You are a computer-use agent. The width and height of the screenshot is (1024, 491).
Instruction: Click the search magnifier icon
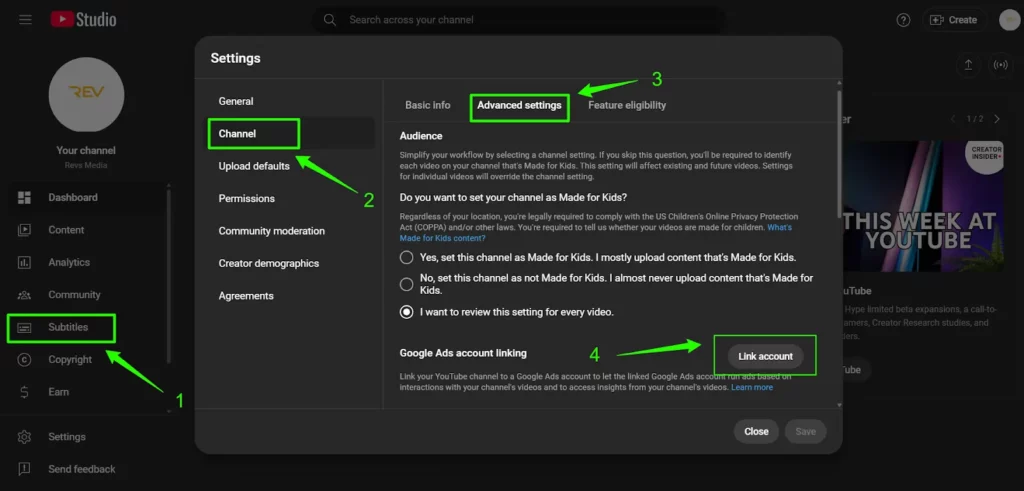[330, 20]
